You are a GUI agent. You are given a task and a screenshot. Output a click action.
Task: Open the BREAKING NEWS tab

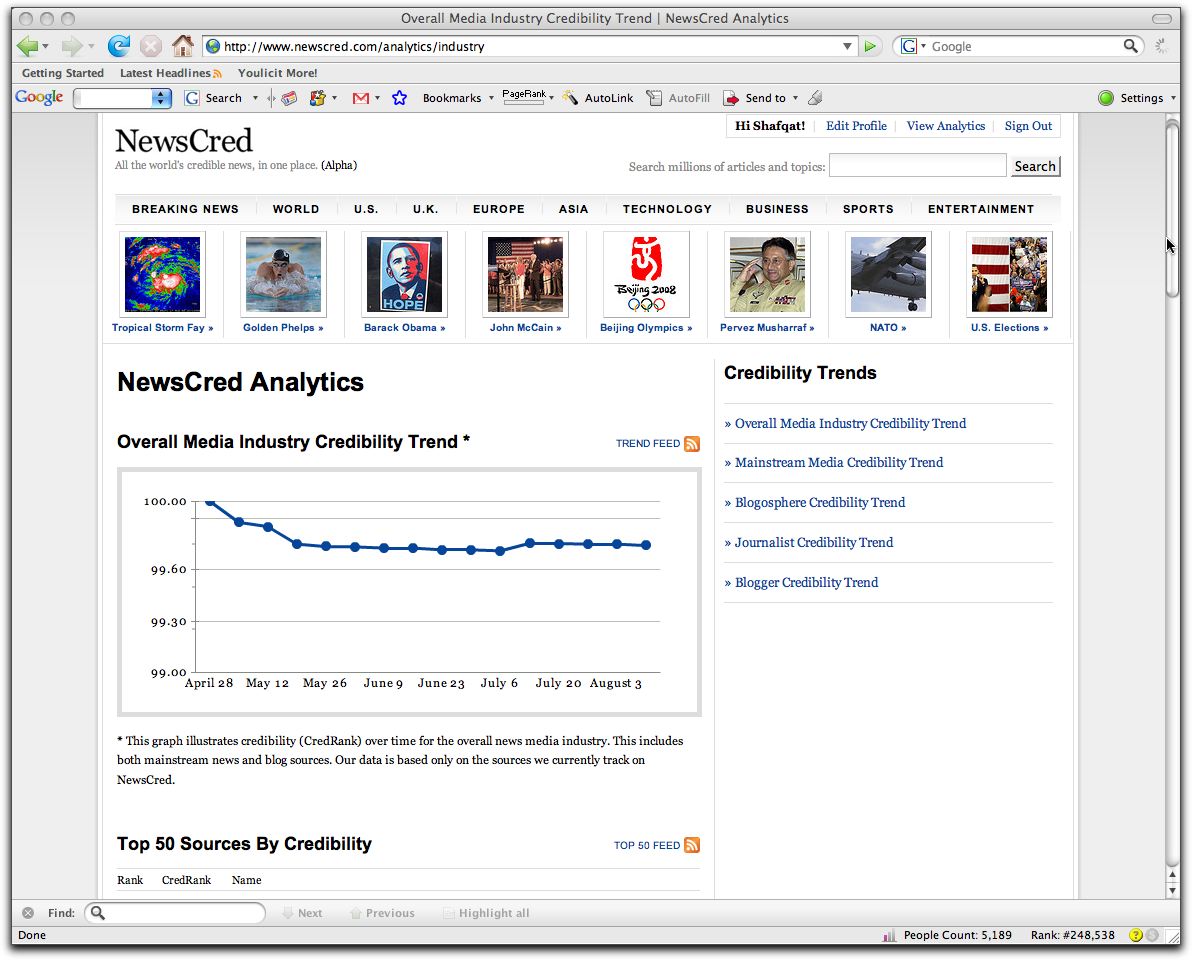[x=185, y=209]
